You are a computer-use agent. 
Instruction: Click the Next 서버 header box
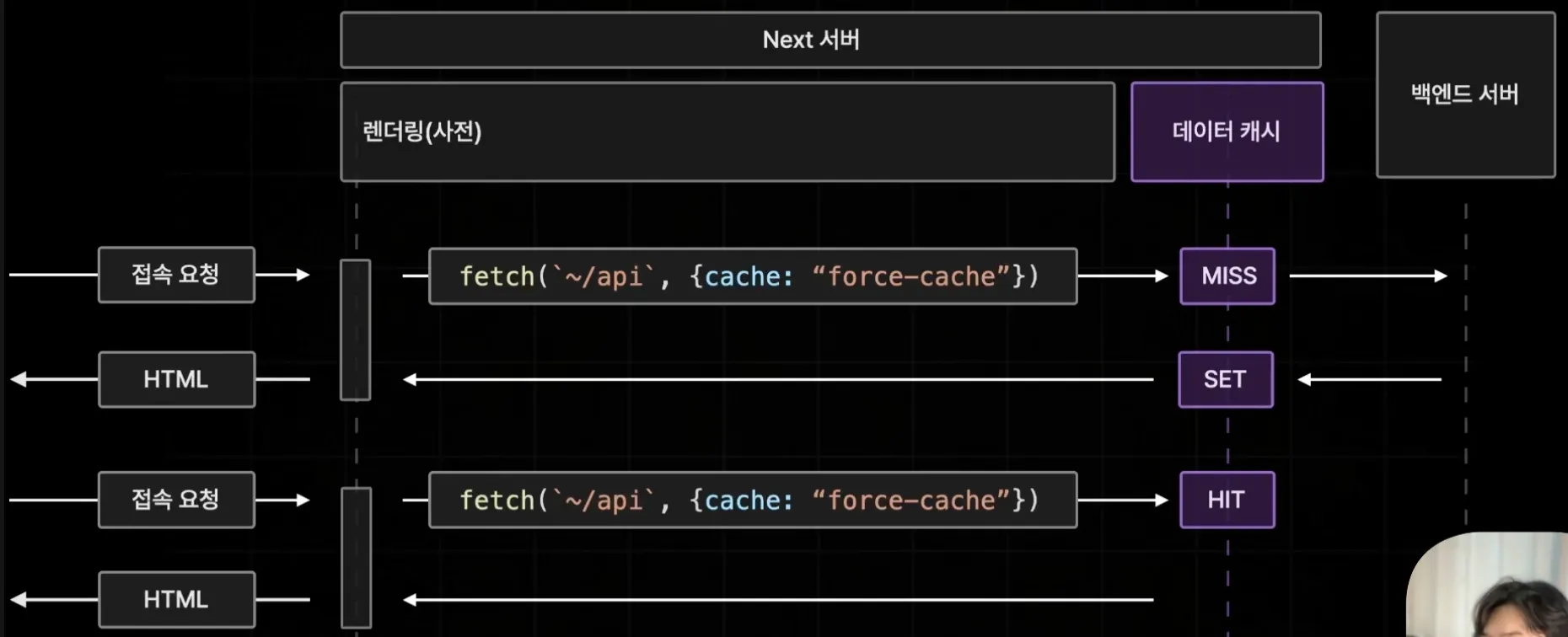click(x=830, y=40)
